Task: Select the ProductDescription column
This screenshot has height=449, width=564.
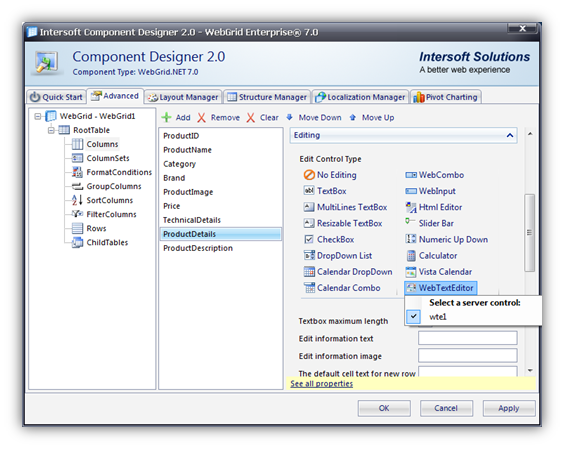Action: (220, 248)
